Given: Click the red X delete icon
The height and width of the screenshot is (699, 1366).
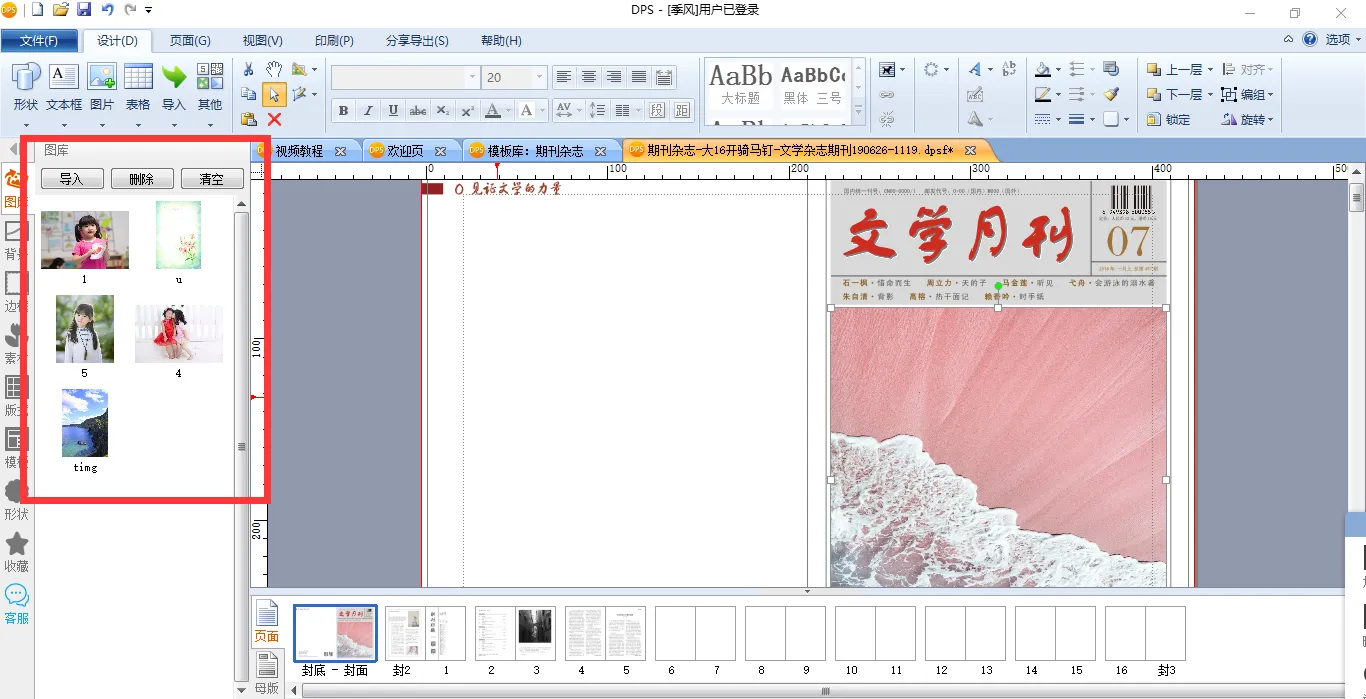Looking at the screenshot, I should click(x=274, y=119).
